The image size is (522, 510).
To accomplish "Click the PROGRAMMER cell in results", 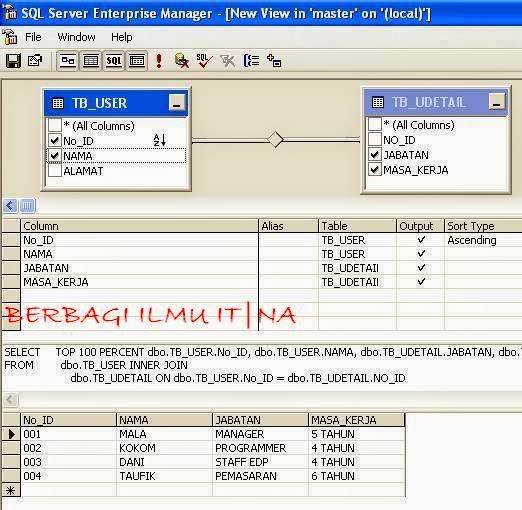I will (260, 448).
